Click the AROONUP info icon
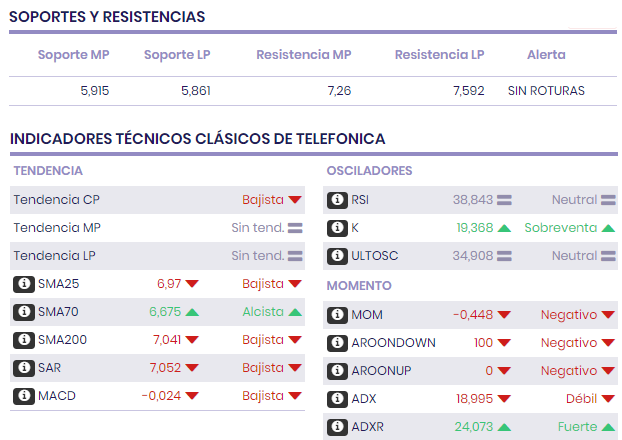The height and width of the screenshot is (440, 622). (x=338, y=371)
